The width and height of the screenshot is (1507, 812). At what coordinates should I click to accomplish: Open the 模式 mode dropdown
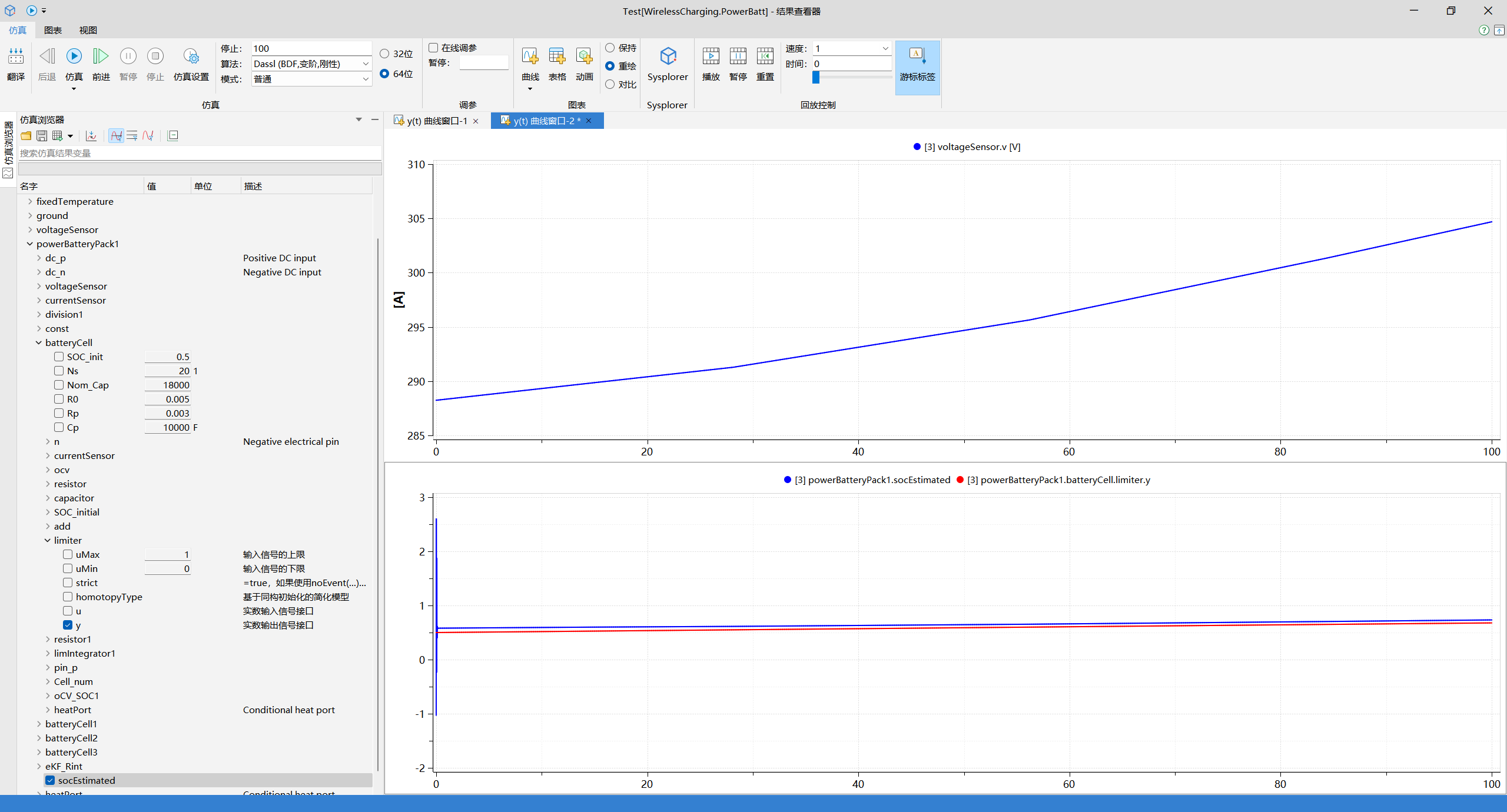(366, 79)
